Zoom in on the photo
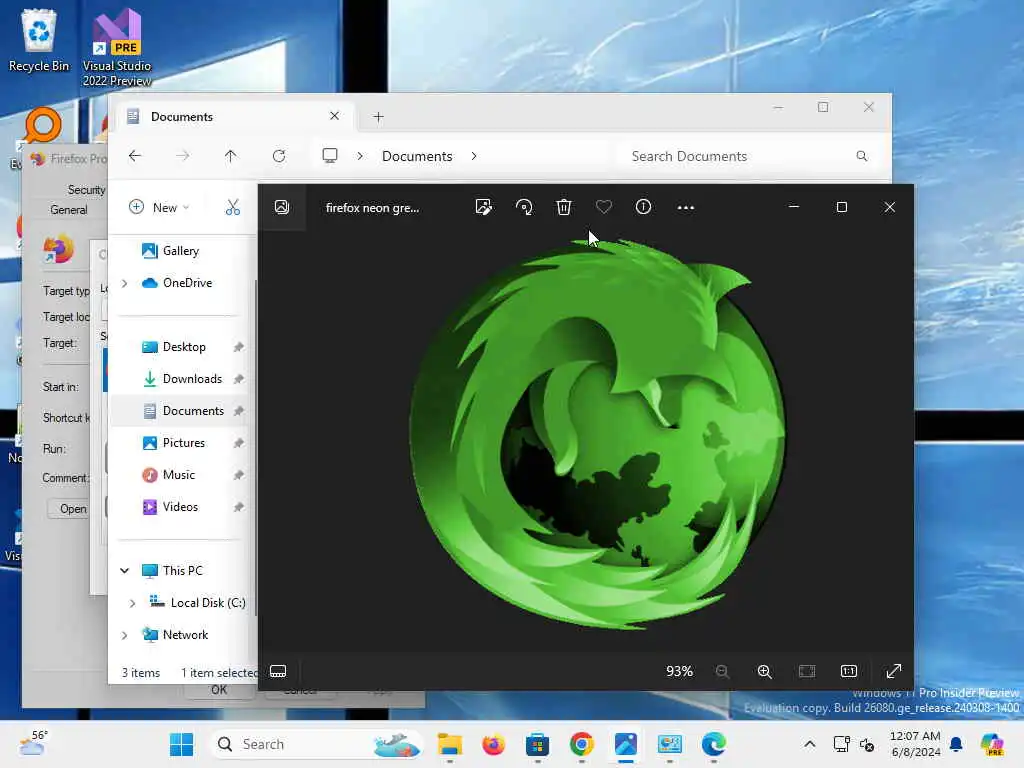 pos(765,671)
